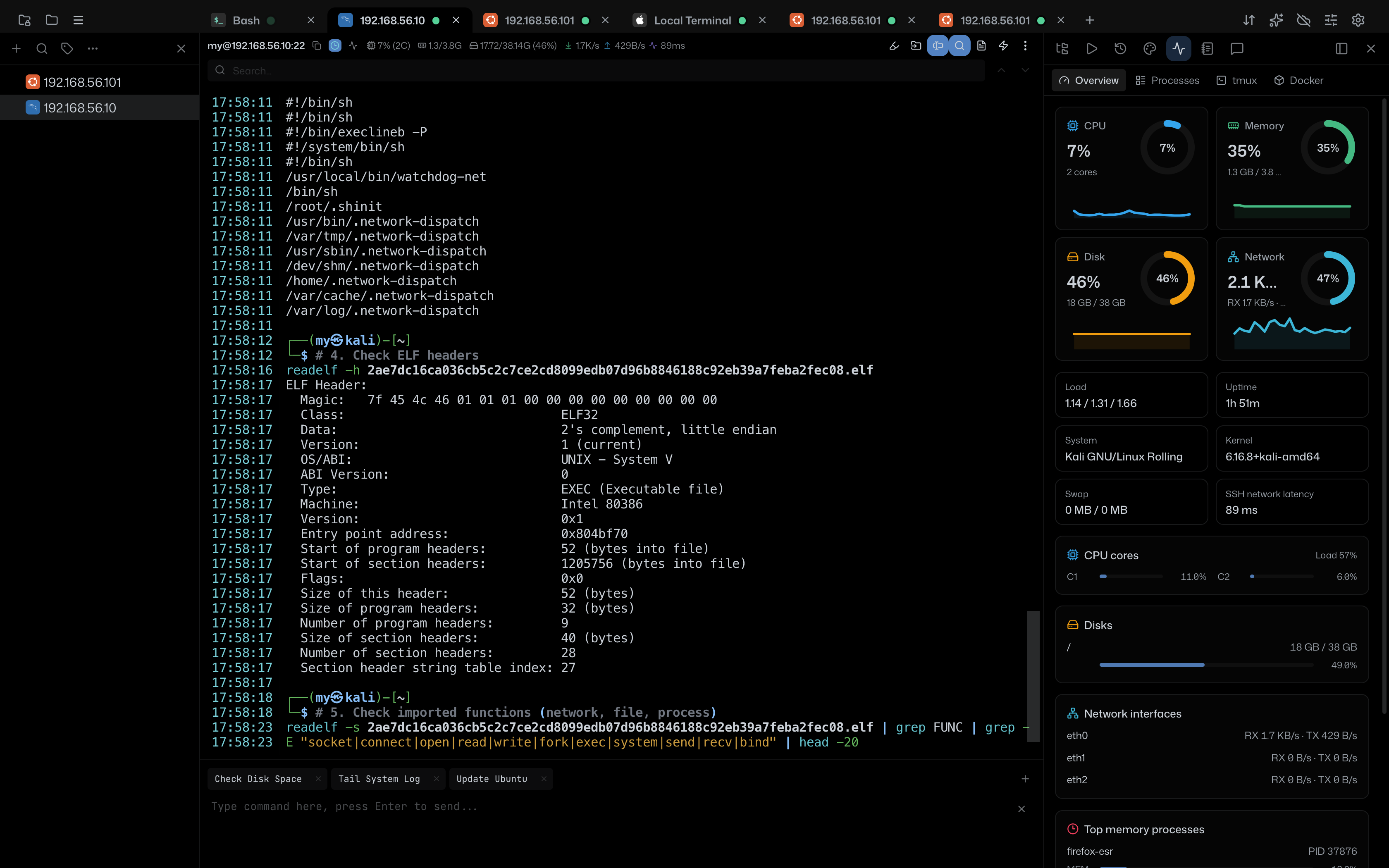The image size is (1389, 868).
Task: Copy the my@192.168.56.10:22 address
Action: 316,45
